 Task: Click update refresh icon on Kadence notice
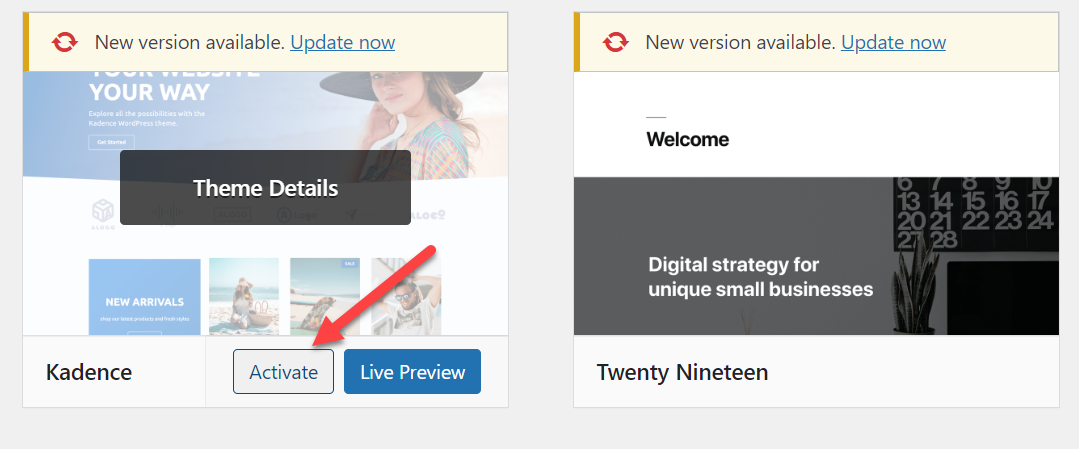coord(65,43)
